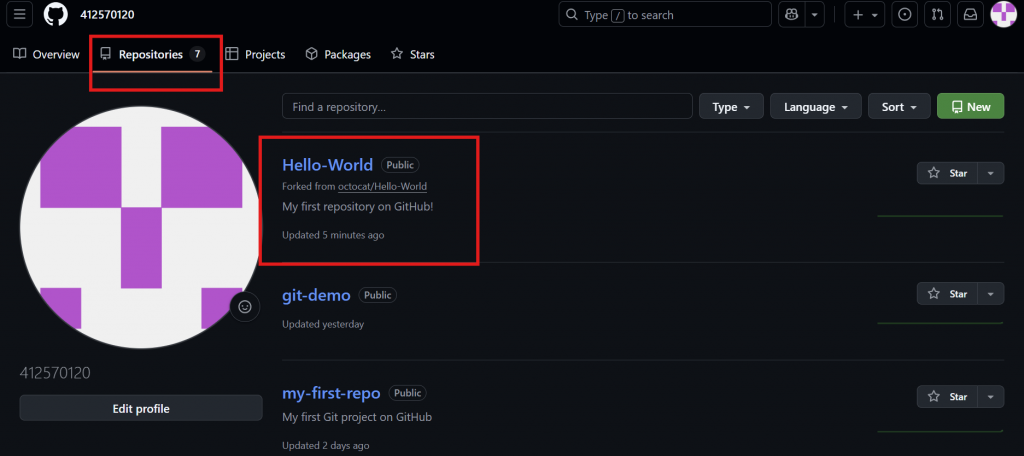The width and height of the screenshot is (1024, 456).
Task: Click the large profile avatar image
Action: [141, 227]
